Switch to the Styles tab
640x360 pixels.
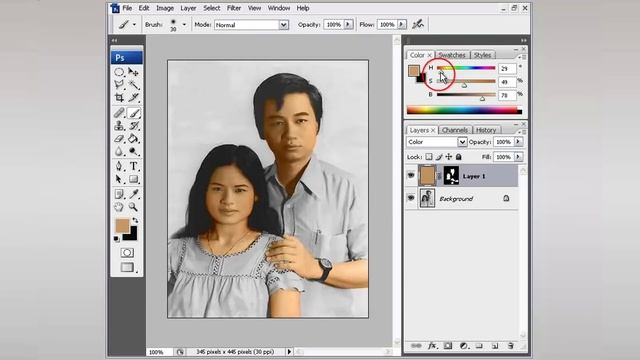pos(482,55)
